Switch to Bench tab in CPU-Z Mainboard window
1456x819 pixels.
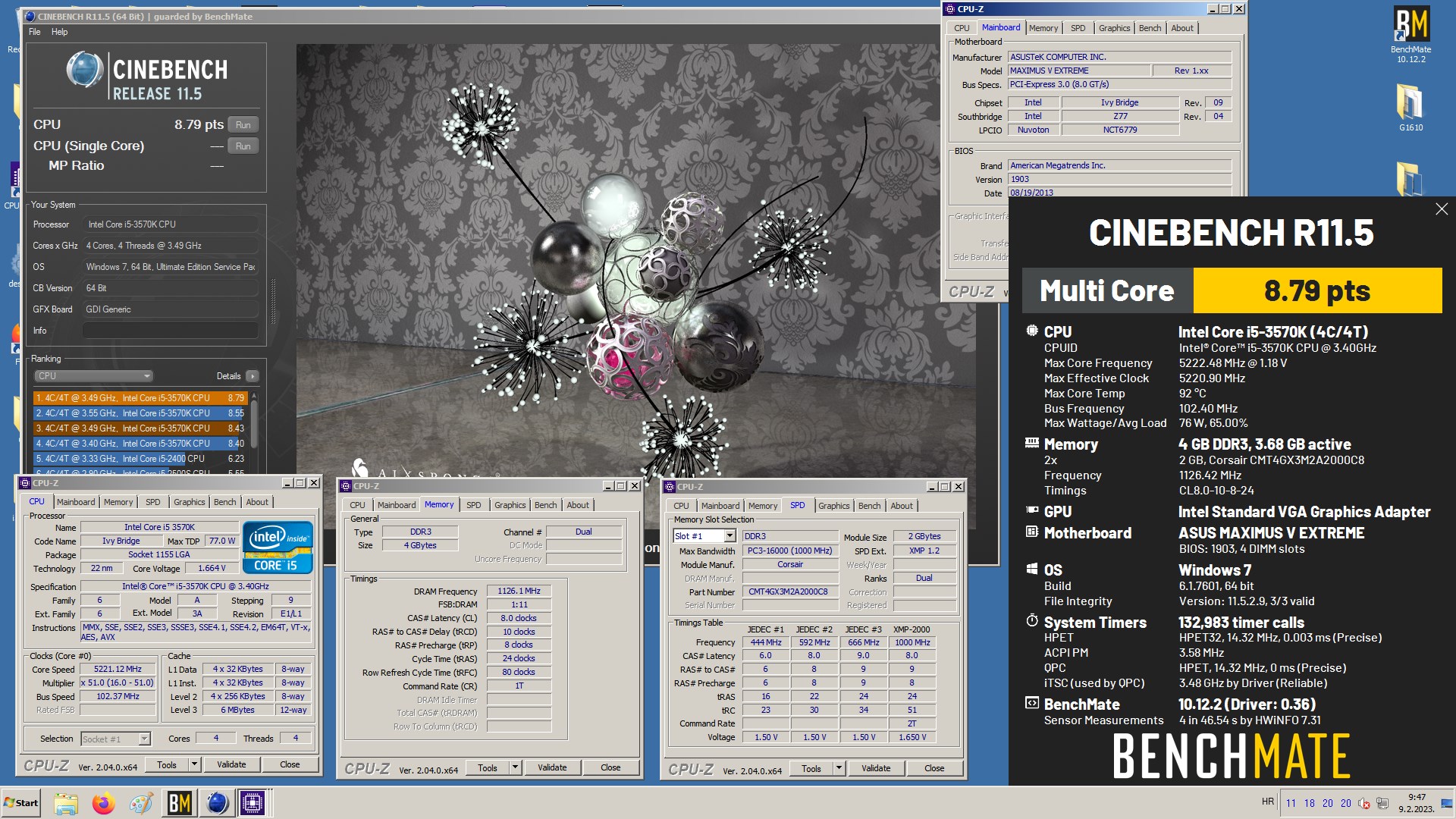pos(1150,28)
